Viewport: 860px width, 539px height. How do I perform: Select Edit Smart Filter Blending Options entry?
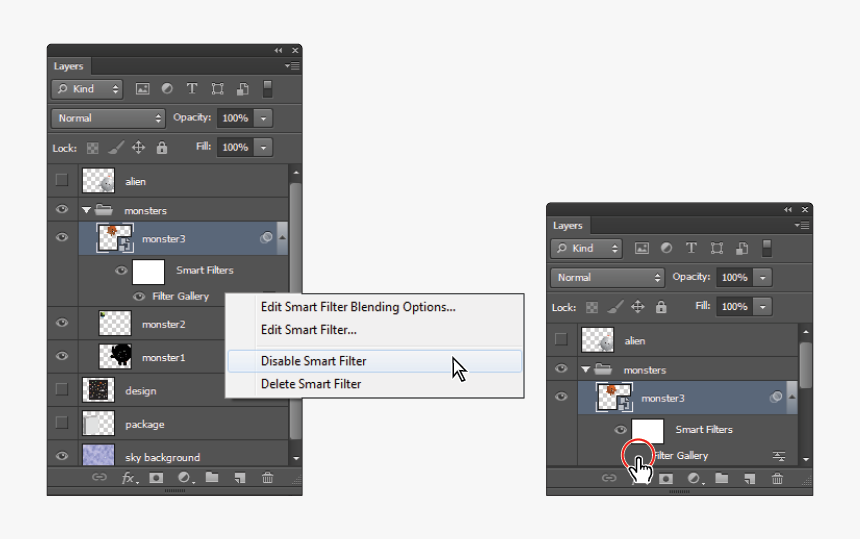click(358, 307)
